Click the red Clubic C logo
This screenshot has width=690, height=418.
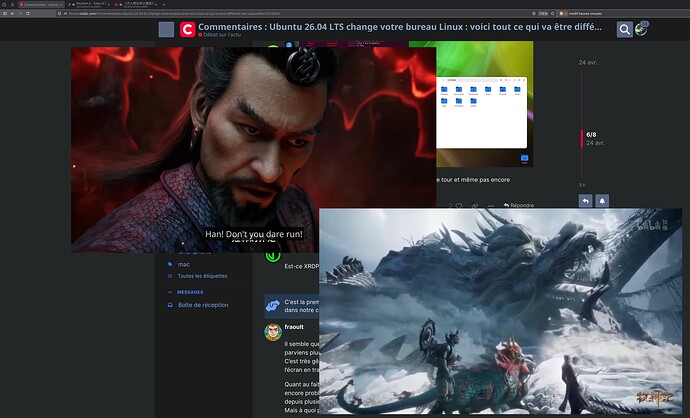coord(187,29)
